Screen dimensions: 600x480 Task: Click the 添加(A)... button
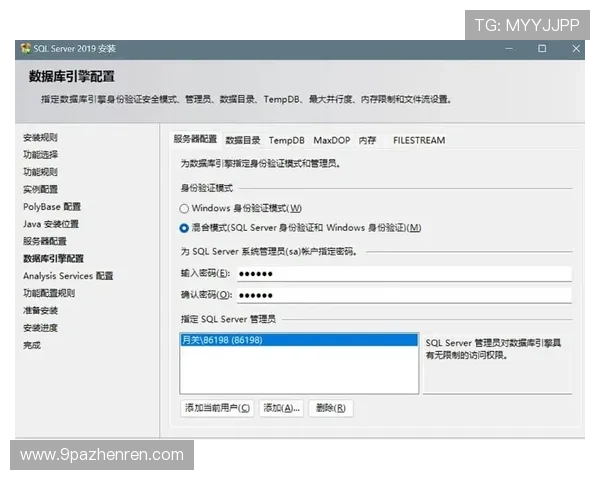(x=281, y=408)
